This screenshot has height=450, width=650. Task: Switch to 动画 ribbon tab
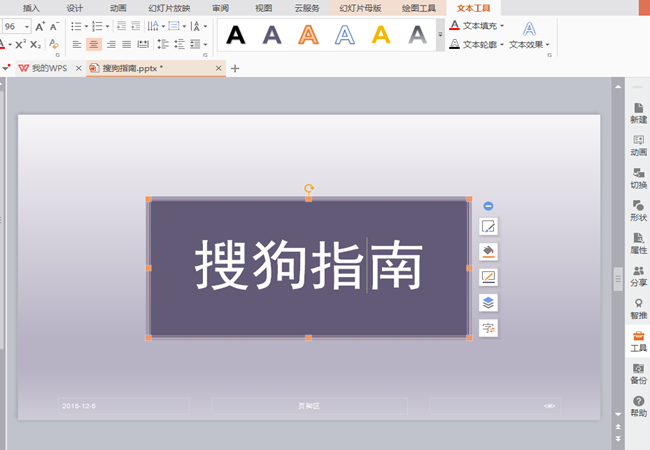coord(118,8)
